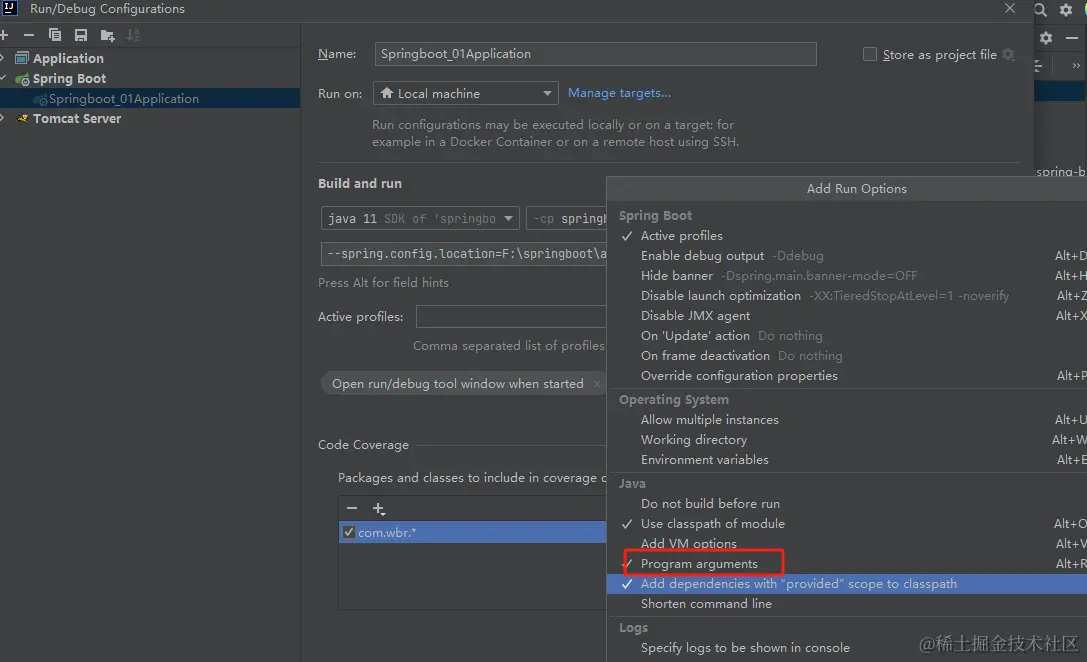Expand the Tomcat Server node

pyautogui.click(x=3, y=118)
